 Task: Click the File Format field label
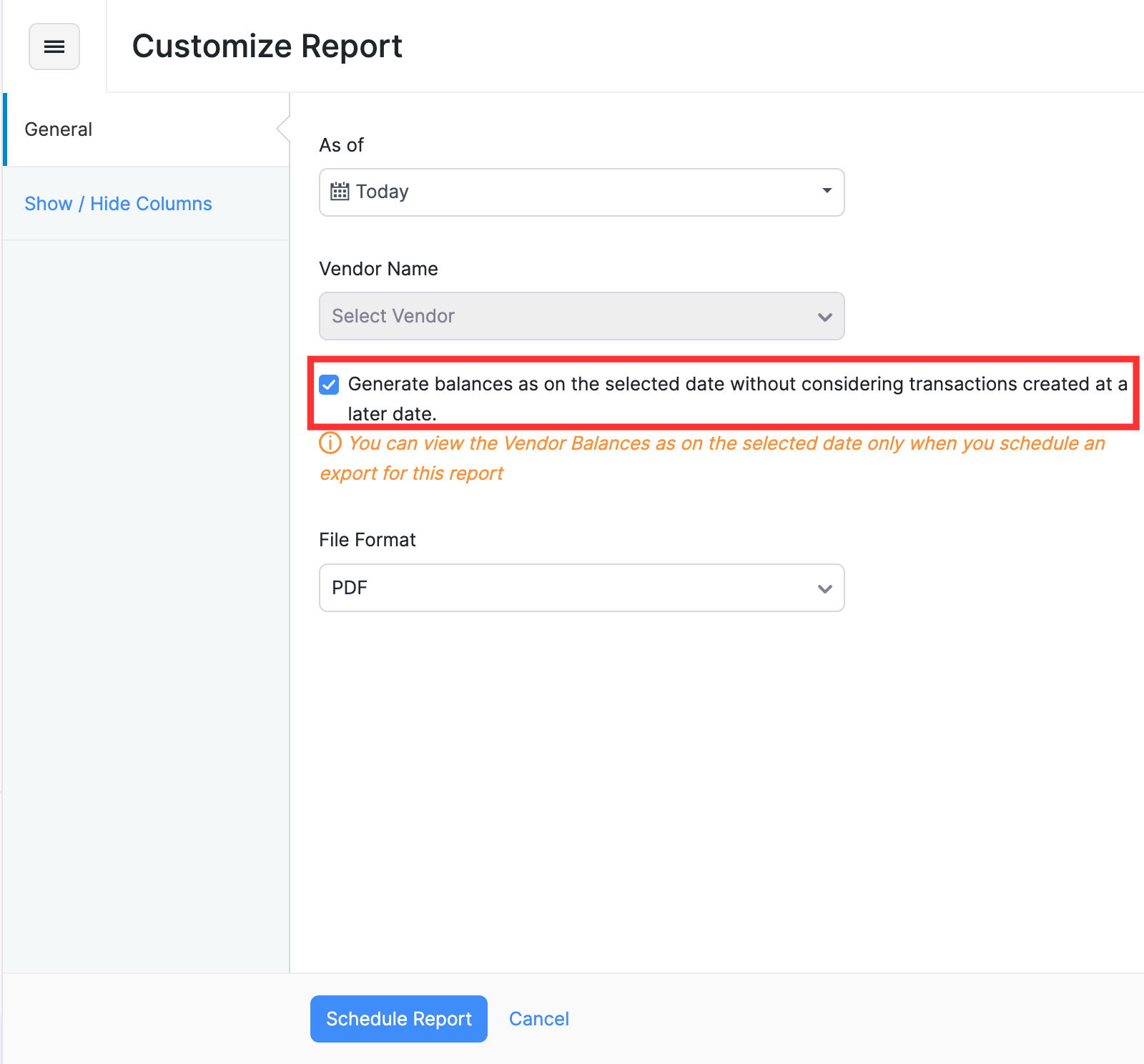point(367,540)
